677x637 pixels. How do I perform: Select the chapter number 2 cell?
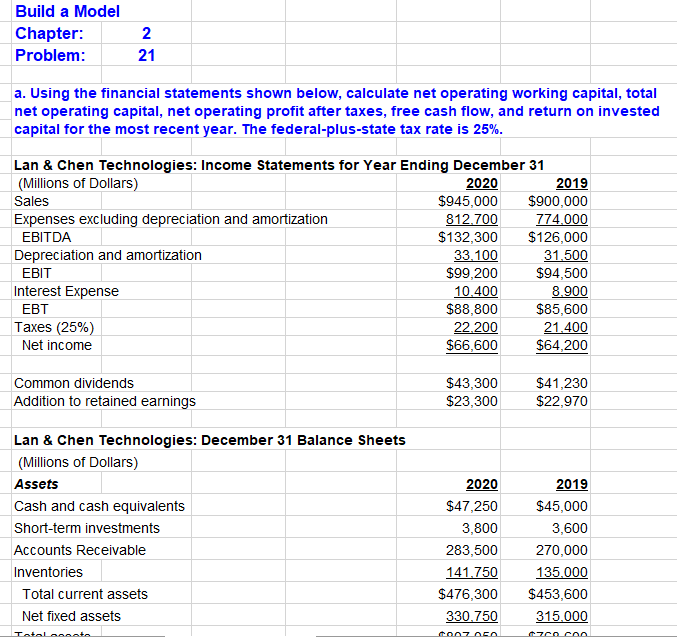[146, 33]
